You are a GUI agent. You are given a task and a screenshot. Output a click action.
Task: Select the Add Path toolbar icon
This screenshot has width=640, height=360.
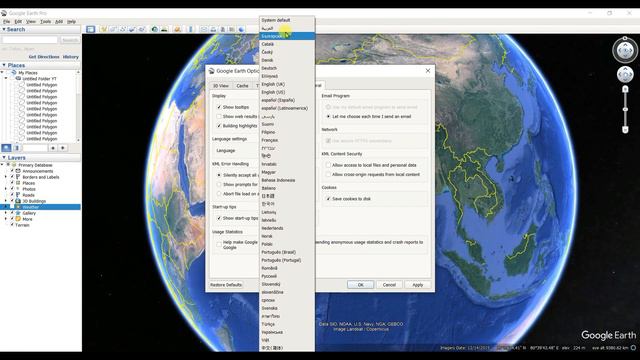tap(122, 29)
